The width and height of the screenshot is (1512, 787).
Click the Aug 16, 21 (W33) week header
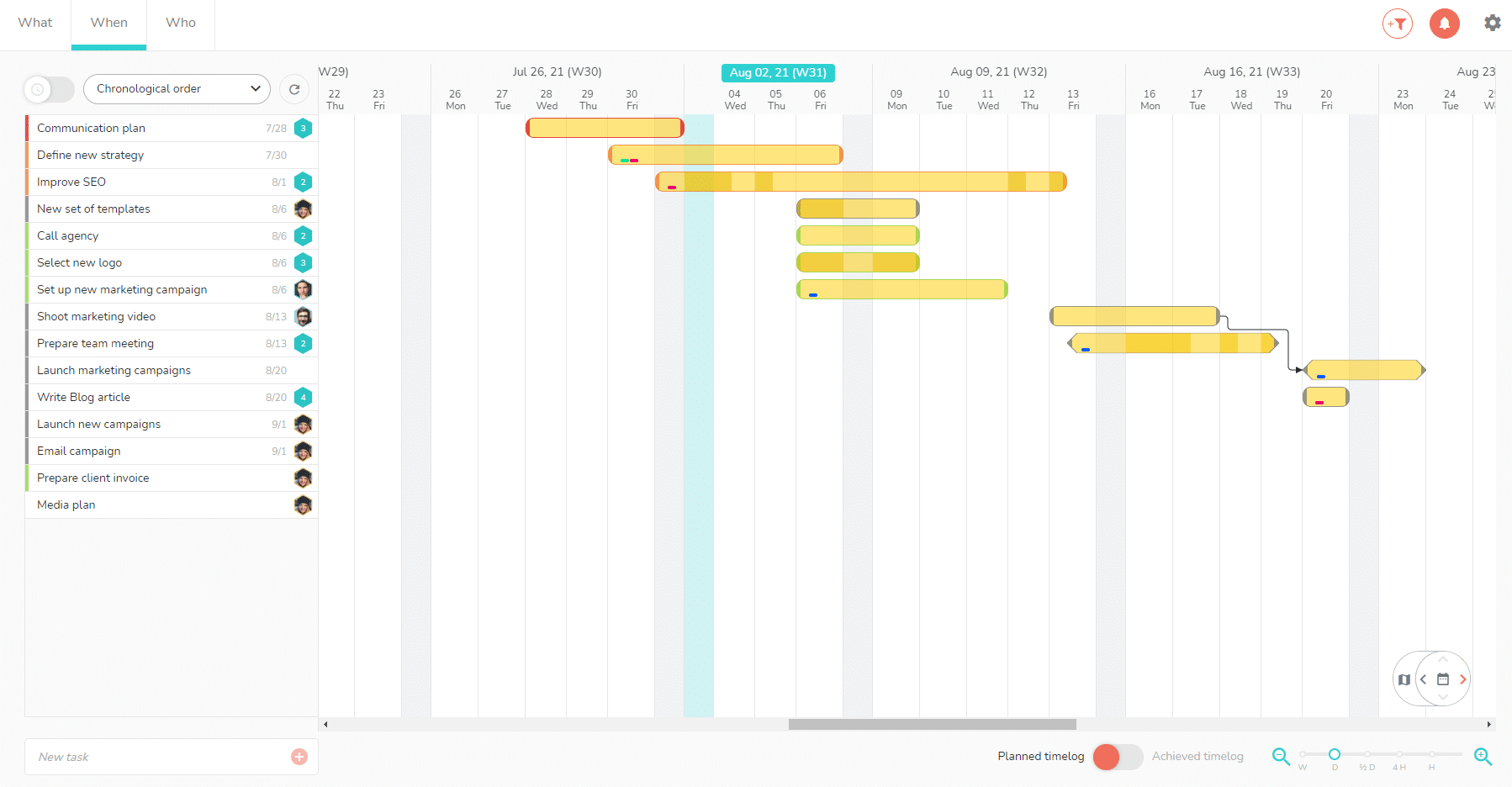click(x=1252, y=72)
